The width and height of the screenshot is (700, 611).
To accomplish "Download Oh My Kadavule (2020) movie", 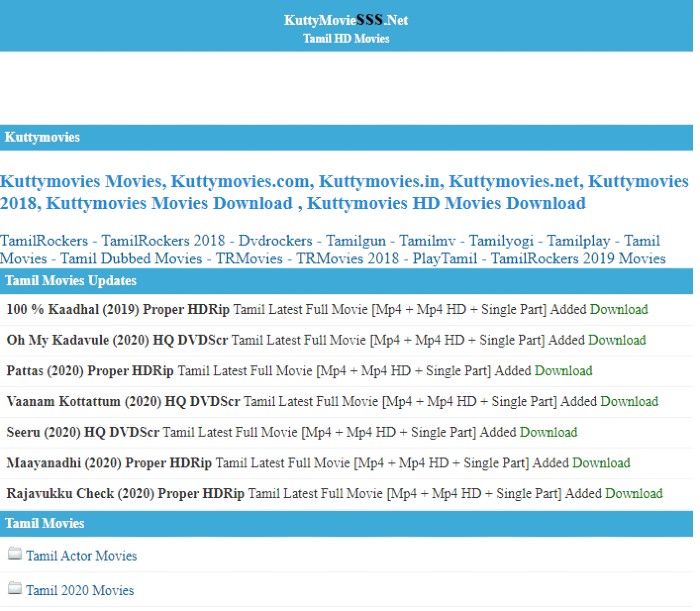I will 617,340.
